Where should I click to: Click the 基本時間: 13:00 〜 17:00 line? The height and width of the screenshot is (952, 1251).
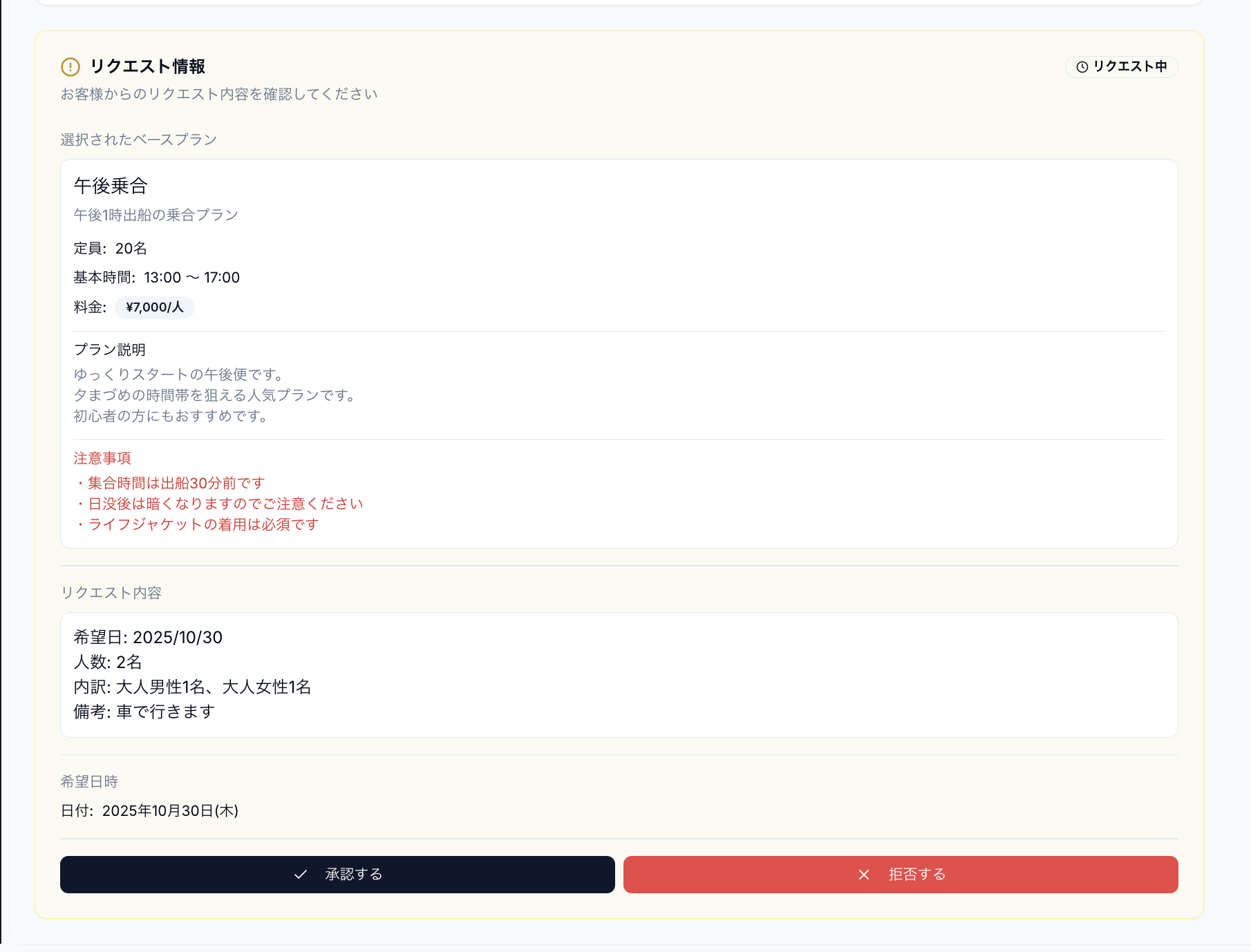pyautogui.click(x=157, y=277)
